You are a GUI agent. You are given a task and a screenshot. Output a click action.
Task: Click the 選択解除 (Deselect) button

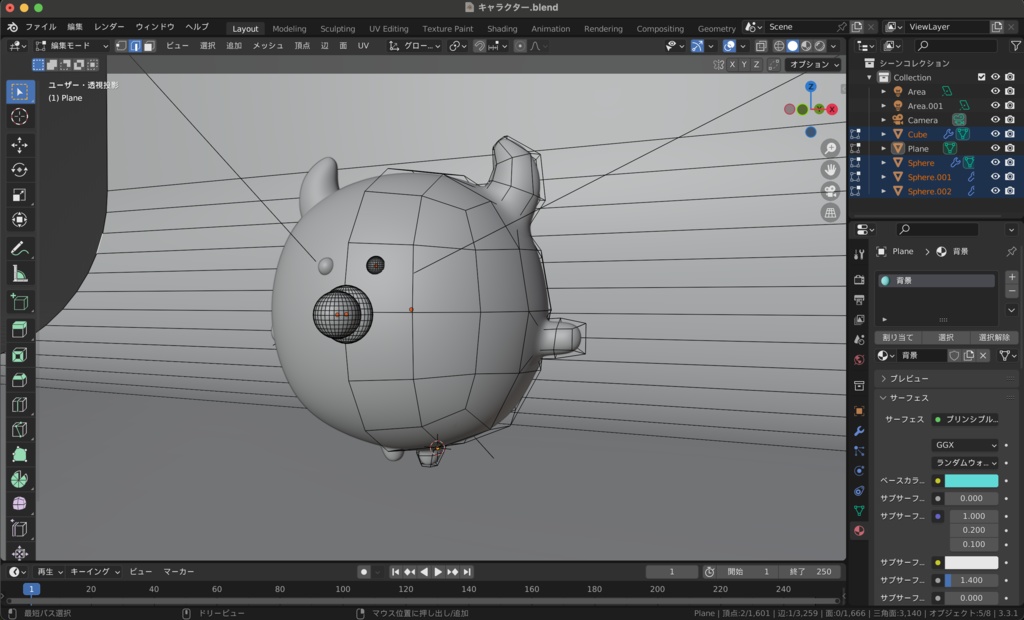point(994,337)
